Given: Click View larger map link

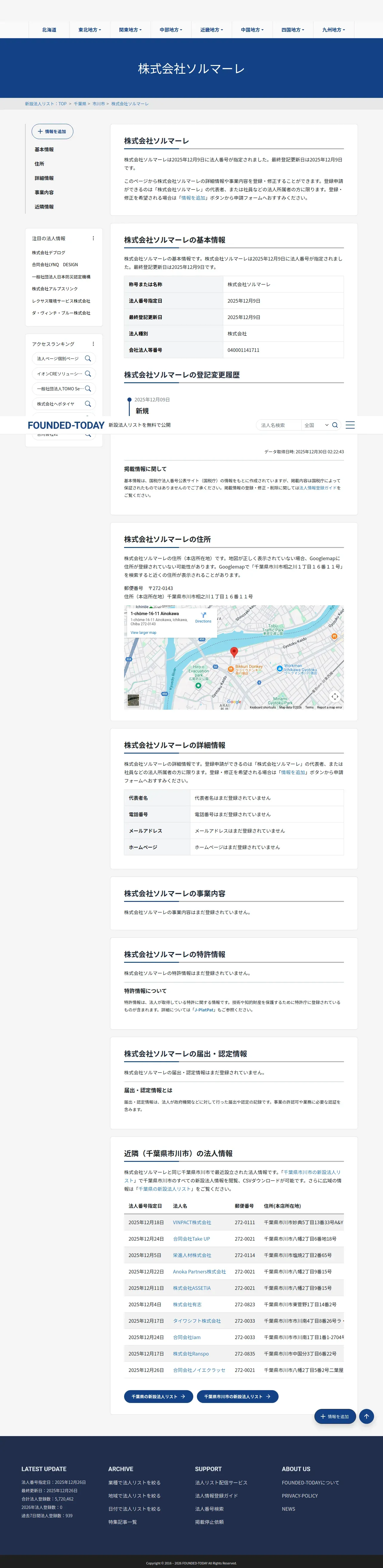Looking at the screenshot, I should 143,632.
